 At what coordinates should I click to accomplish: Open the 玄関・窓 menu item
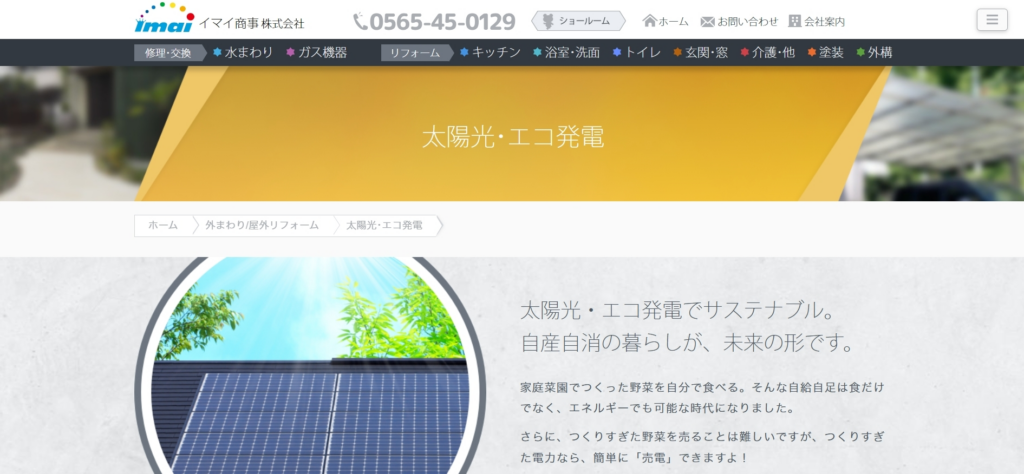[x=707, y=52]
